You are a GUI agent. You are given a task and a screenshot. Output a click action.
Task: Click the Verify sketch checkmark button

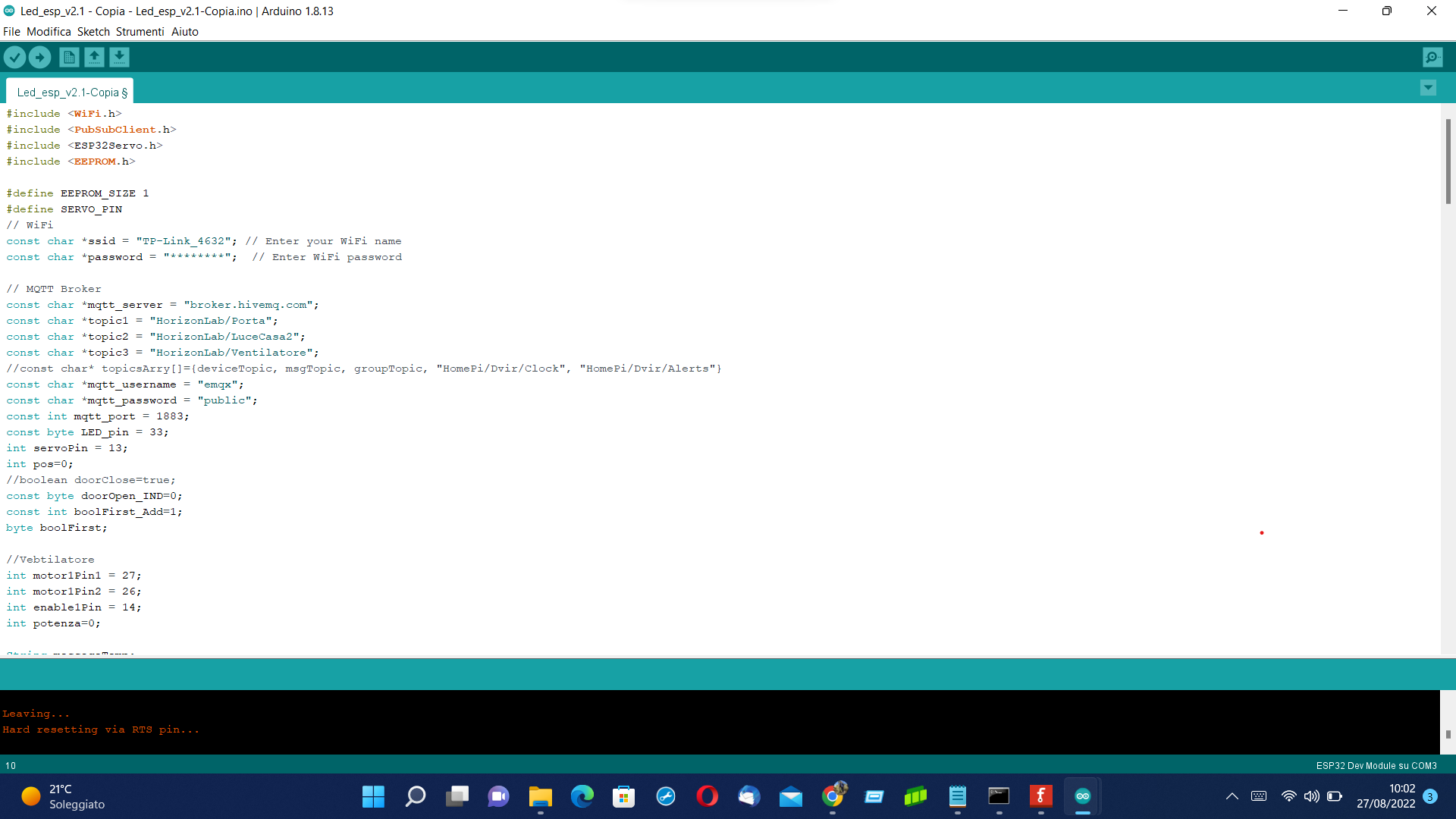pos(14,57)
